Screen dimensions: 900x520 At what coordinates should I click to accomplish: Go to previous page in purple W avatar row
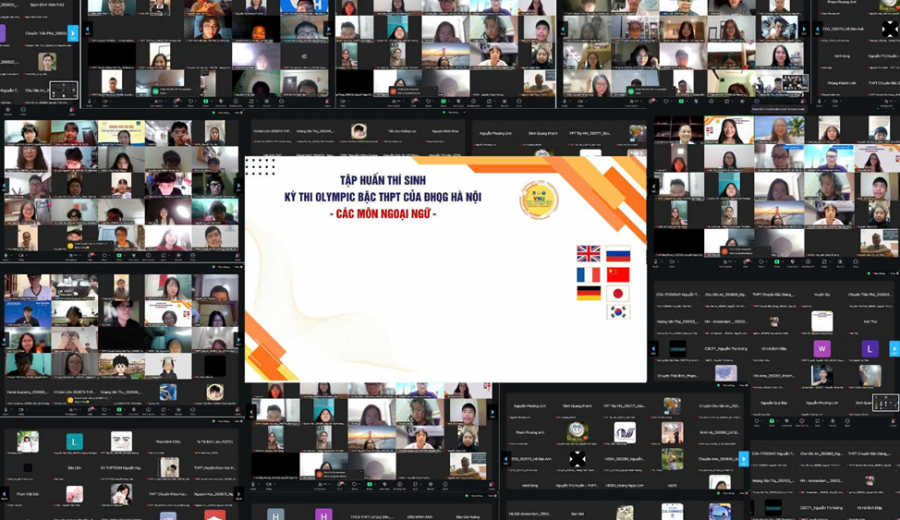point(653,348)
